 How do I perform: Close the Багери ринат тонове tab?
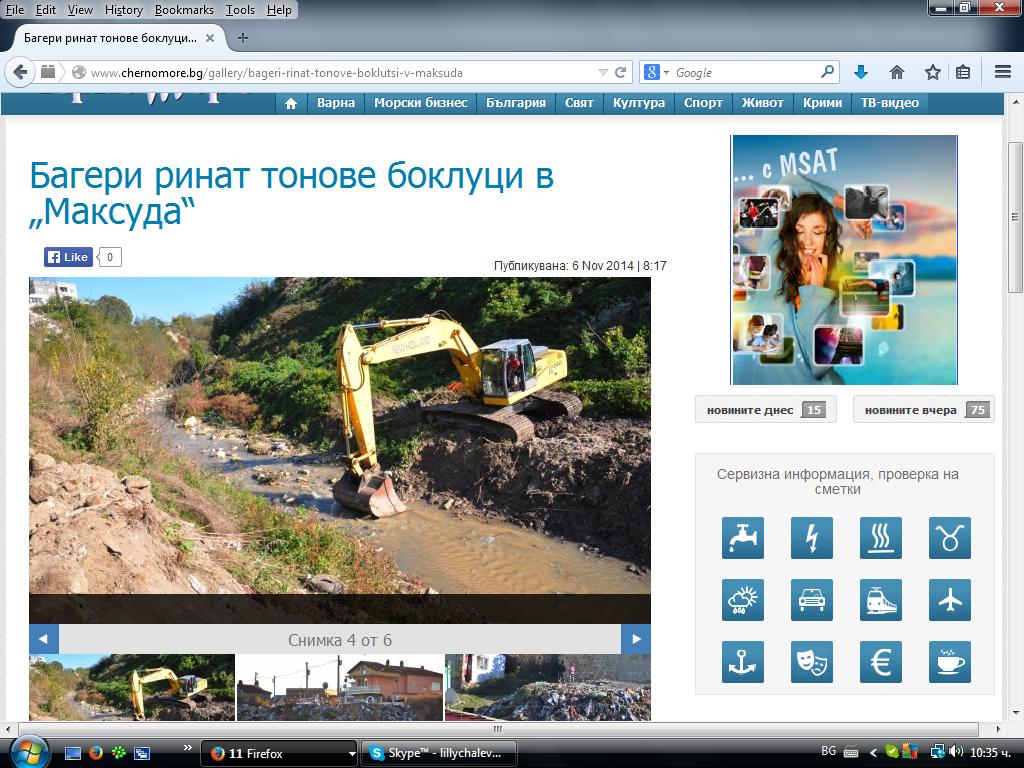(210, 38)
